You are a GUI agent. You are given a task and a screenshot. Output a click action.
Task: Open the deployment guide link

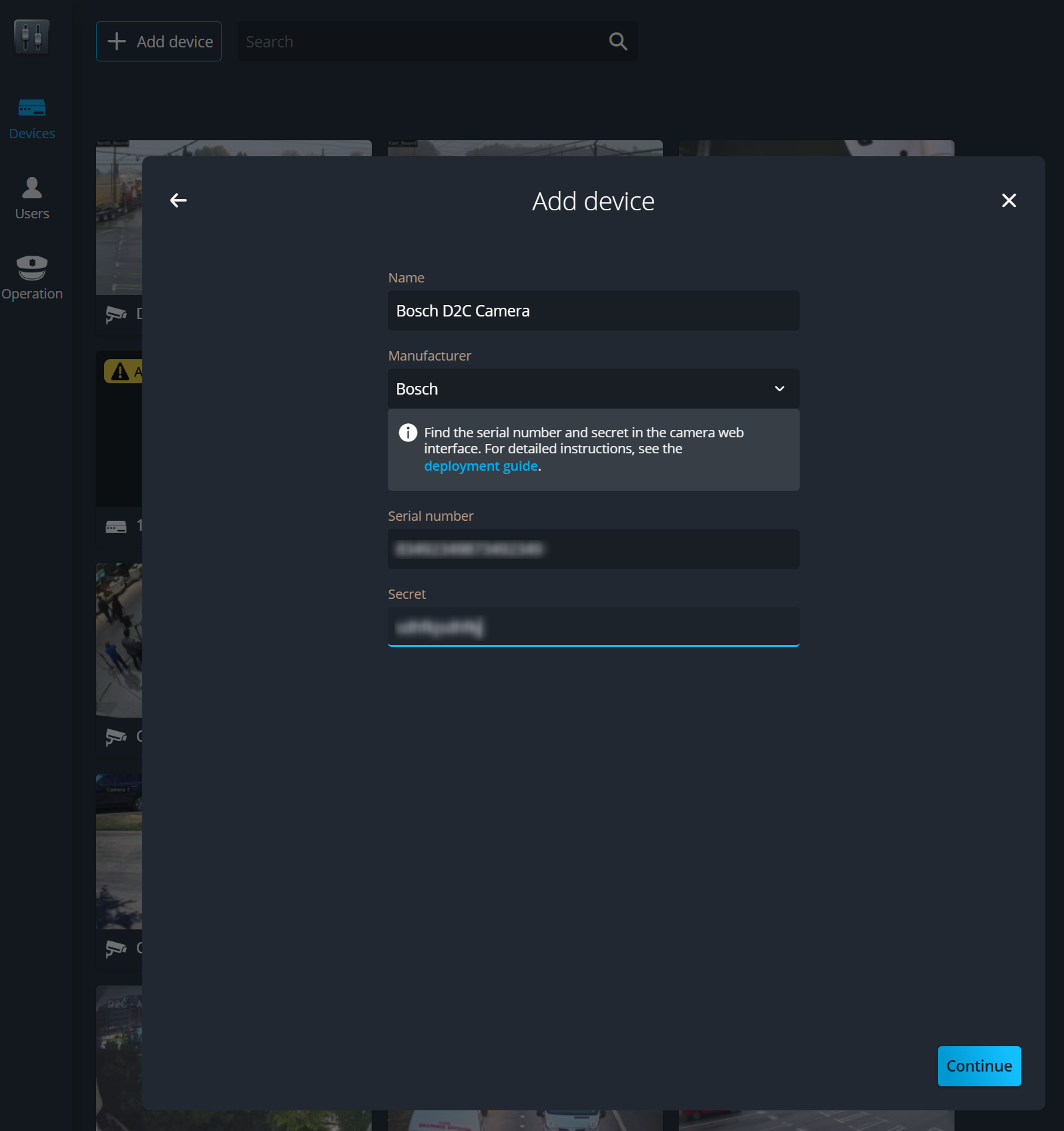[x=481, y=466]
